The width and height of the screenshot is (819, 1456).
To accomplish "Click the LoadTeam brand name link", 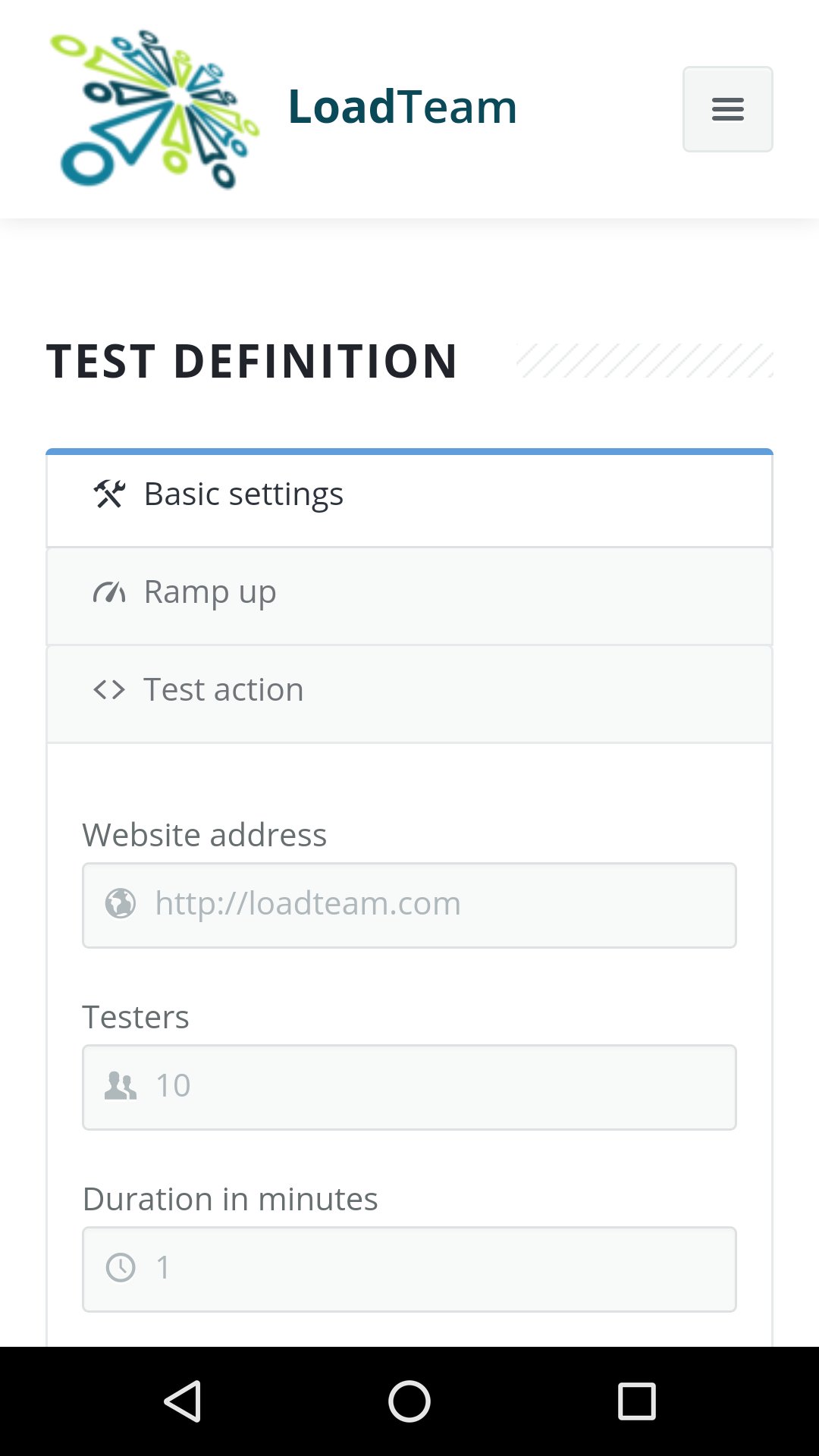I will [x=402, y=107].
